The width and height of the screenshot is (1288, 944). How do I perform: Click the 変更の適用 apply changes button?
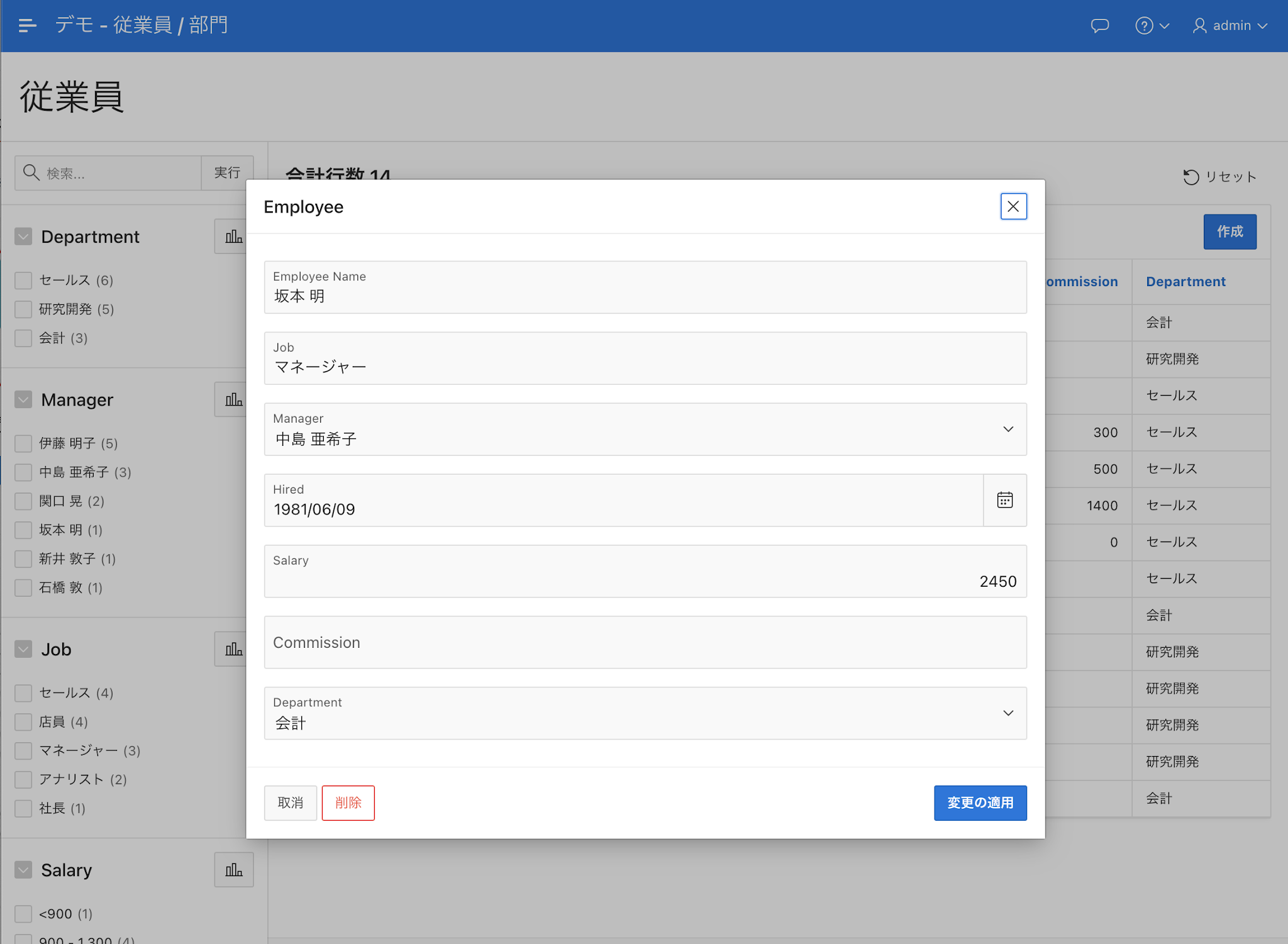[979, 802]
